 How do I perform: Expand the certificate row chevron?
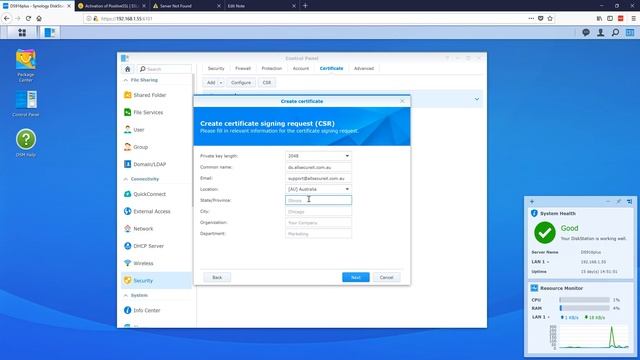(x=476, y=99)
